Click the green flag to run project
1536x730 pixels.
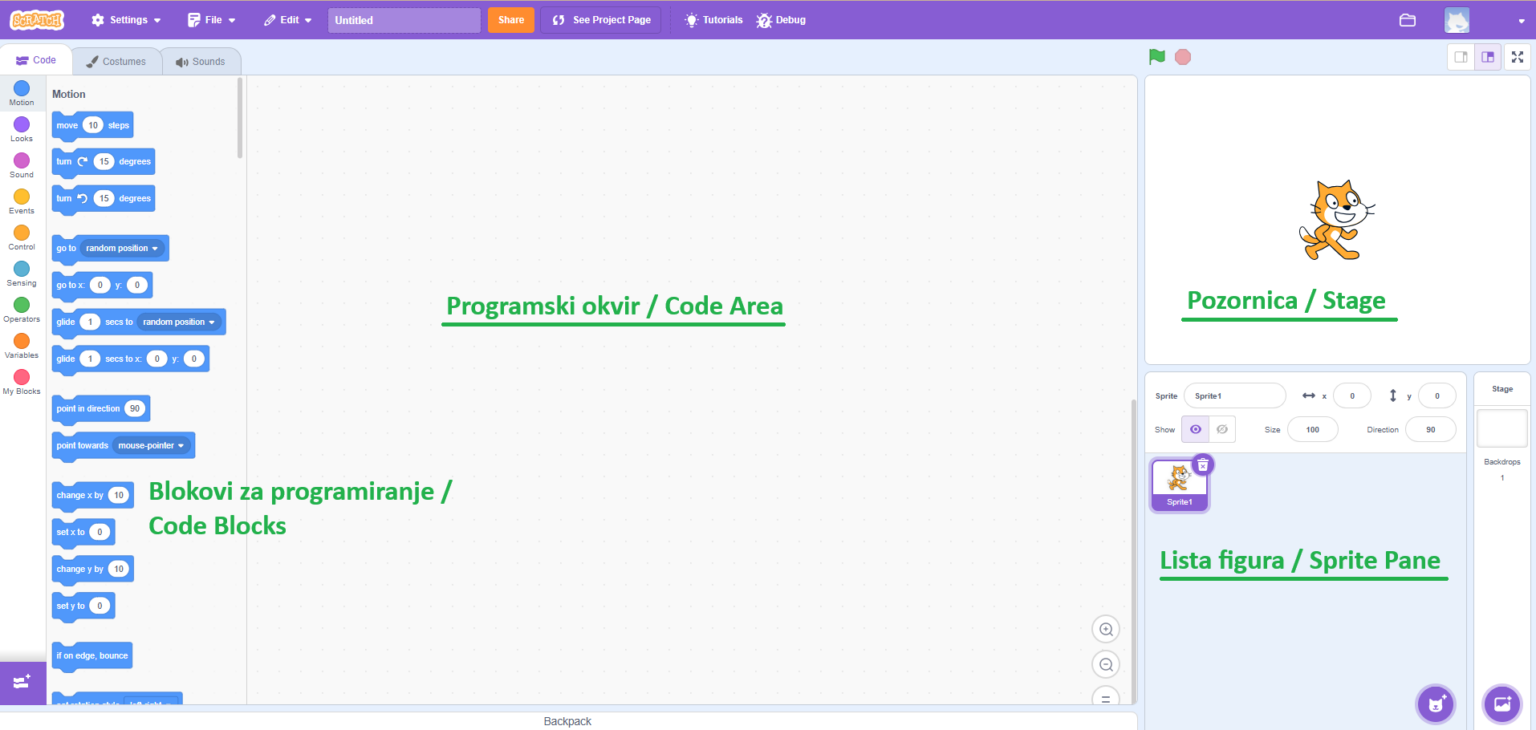coord(1157,57)
